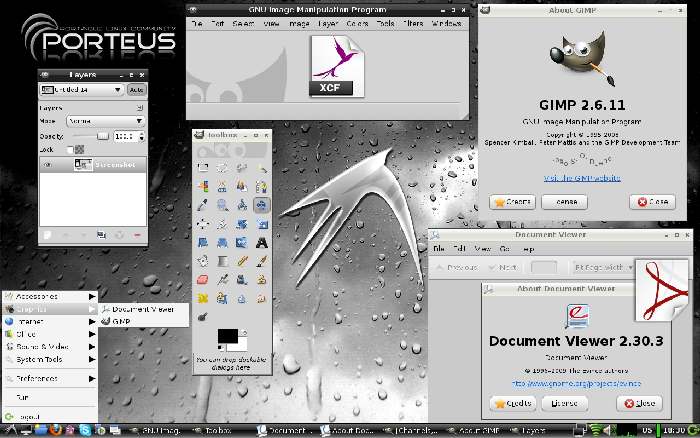700x438 pixels.
Task: Open the layer Mode dropdown showing Normal
Action: pyautogui.click(x=104, y=121)
